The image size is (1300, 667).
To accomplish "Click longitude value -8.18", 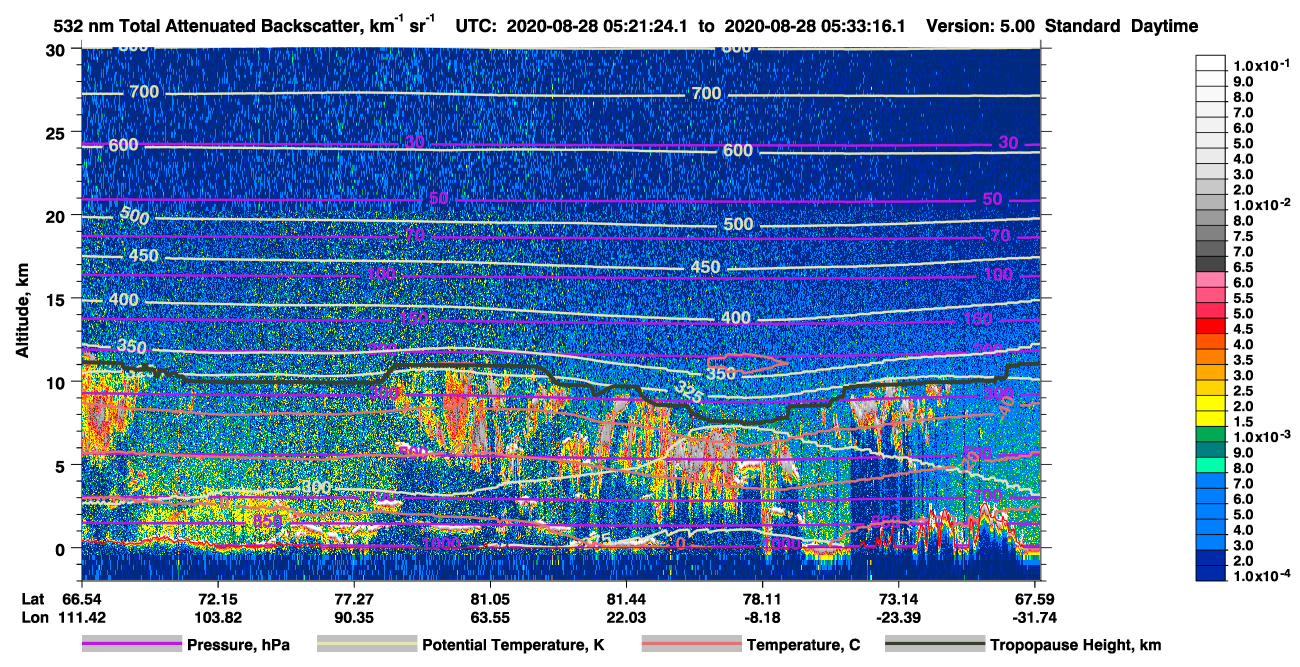I will [761, 616].
